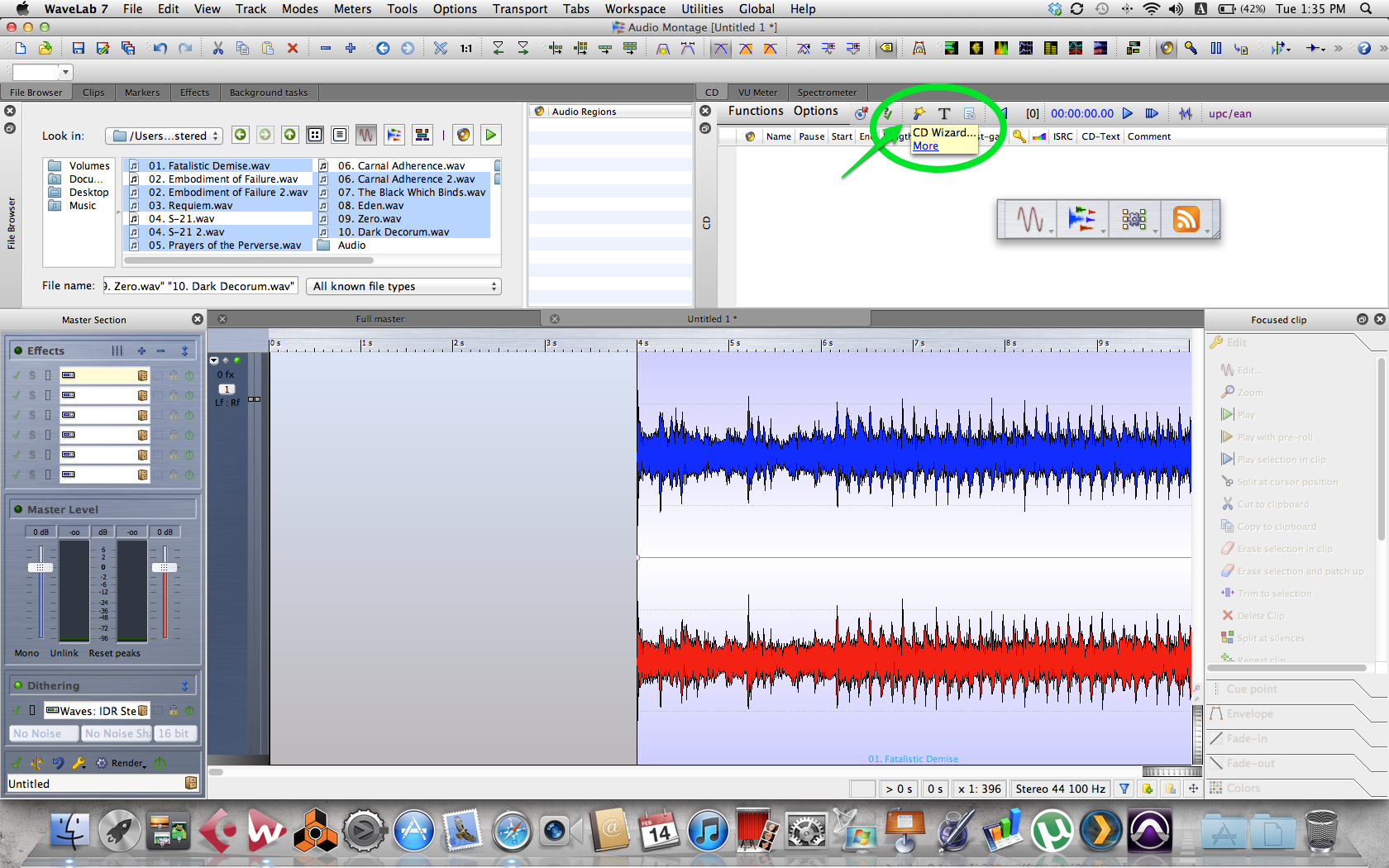This screenshot has height=868, width=1389.
Task: Click the CD Wizard wand icon
Action: [x=919, y=113]
